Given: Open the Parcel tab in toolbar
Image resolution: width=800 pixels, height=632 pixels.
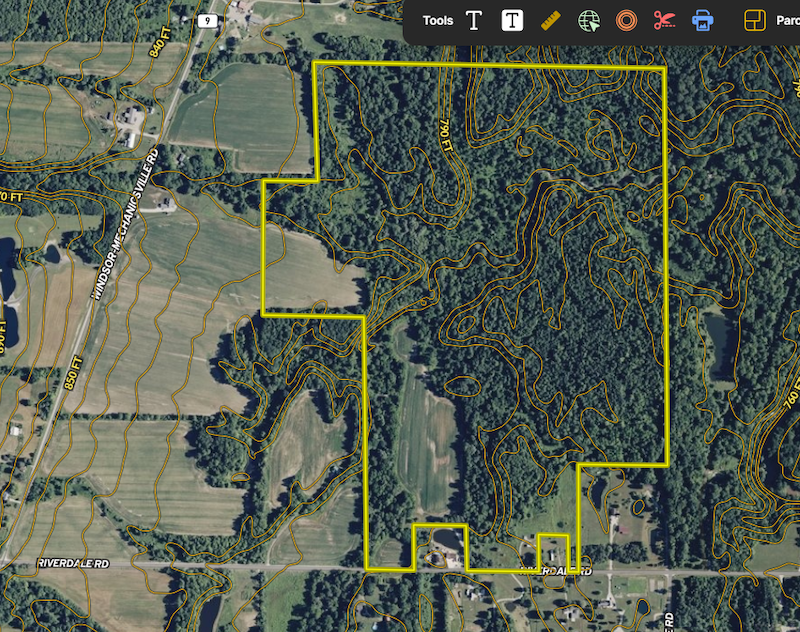Looking at the screenshot, I should pos(787,20).
